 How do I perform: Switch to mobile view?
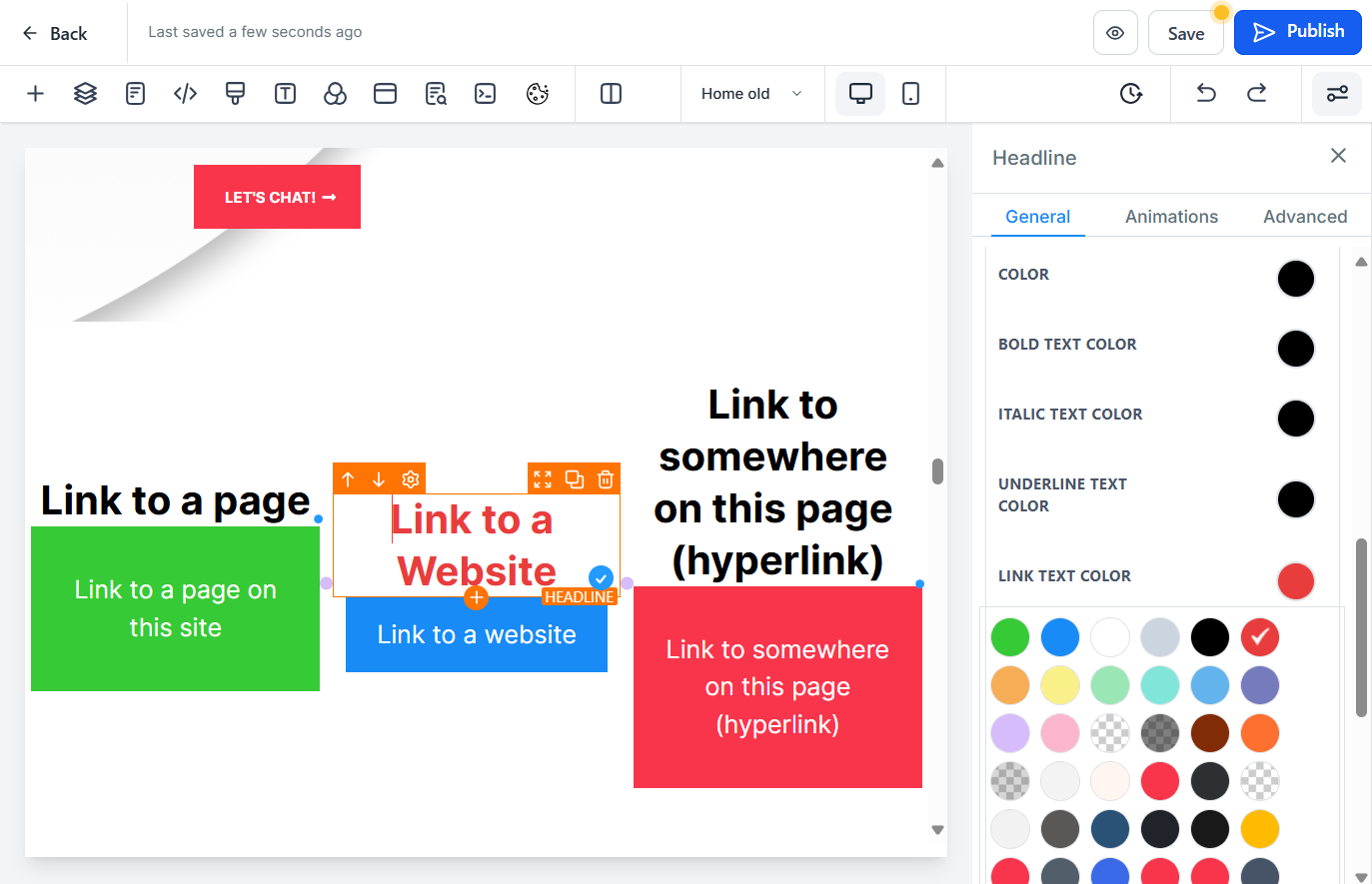tap(910, 94)
